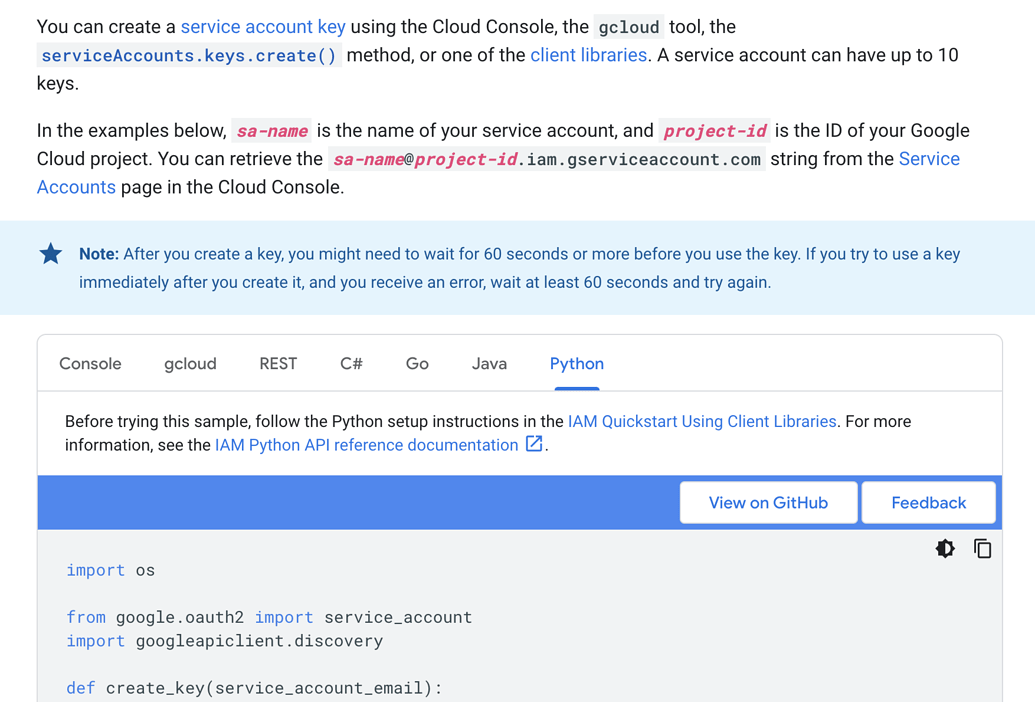Click the Feedback button
This screenshot has width=1035, height=702.
click(x=929, y=503)
